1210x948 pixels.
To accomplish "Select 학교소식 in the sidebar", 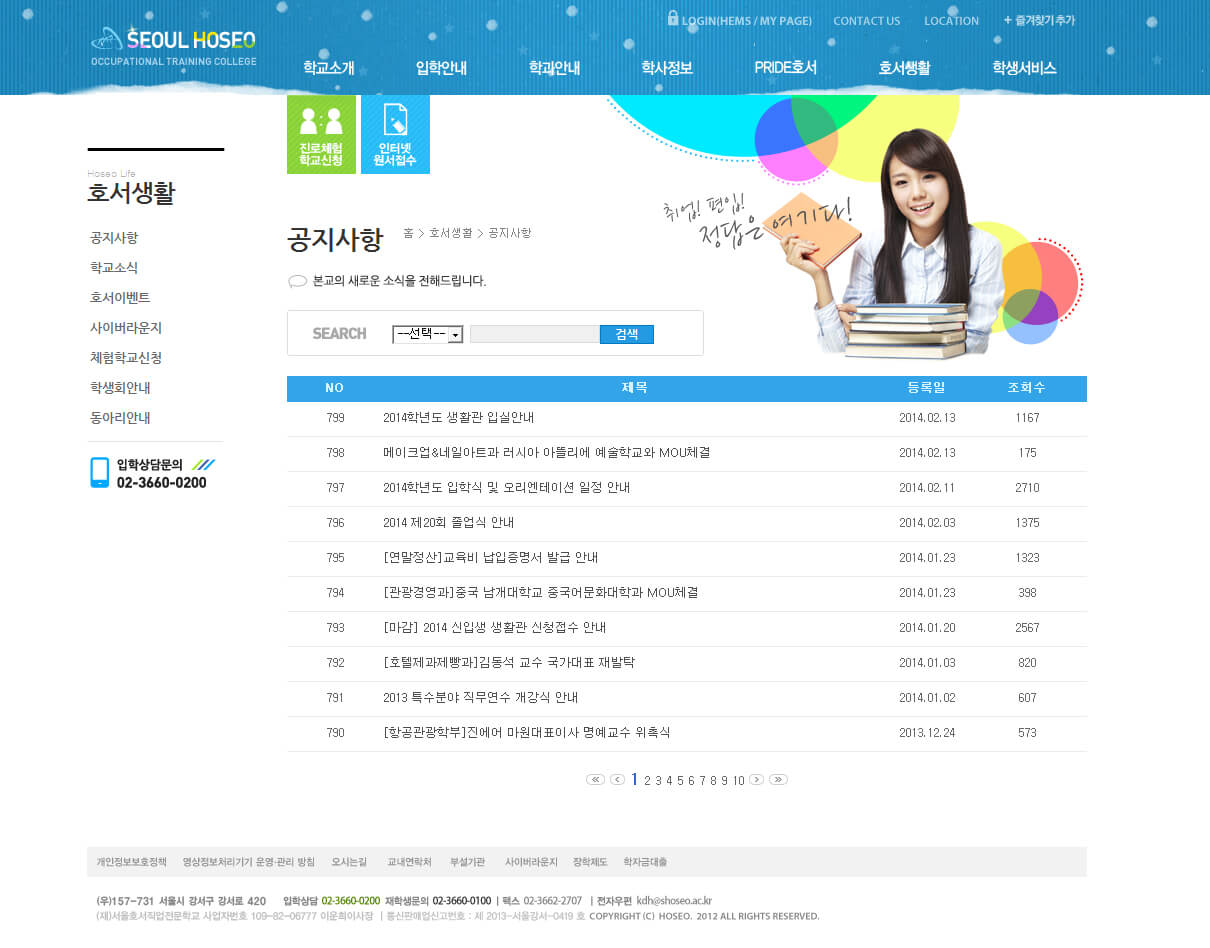I will point(114,268).
